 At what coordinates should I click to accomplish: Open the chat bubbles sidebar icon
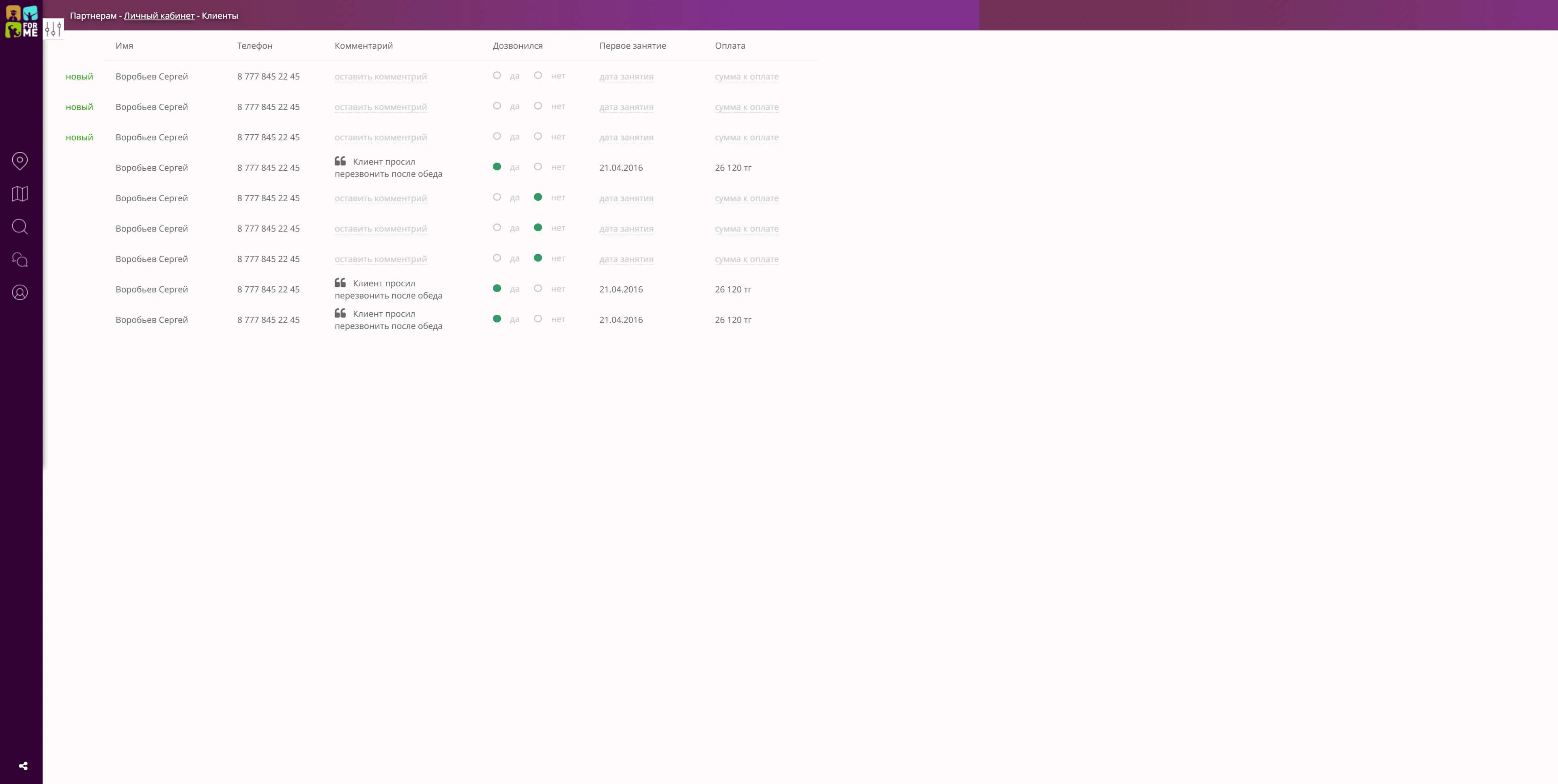[20, 259]
